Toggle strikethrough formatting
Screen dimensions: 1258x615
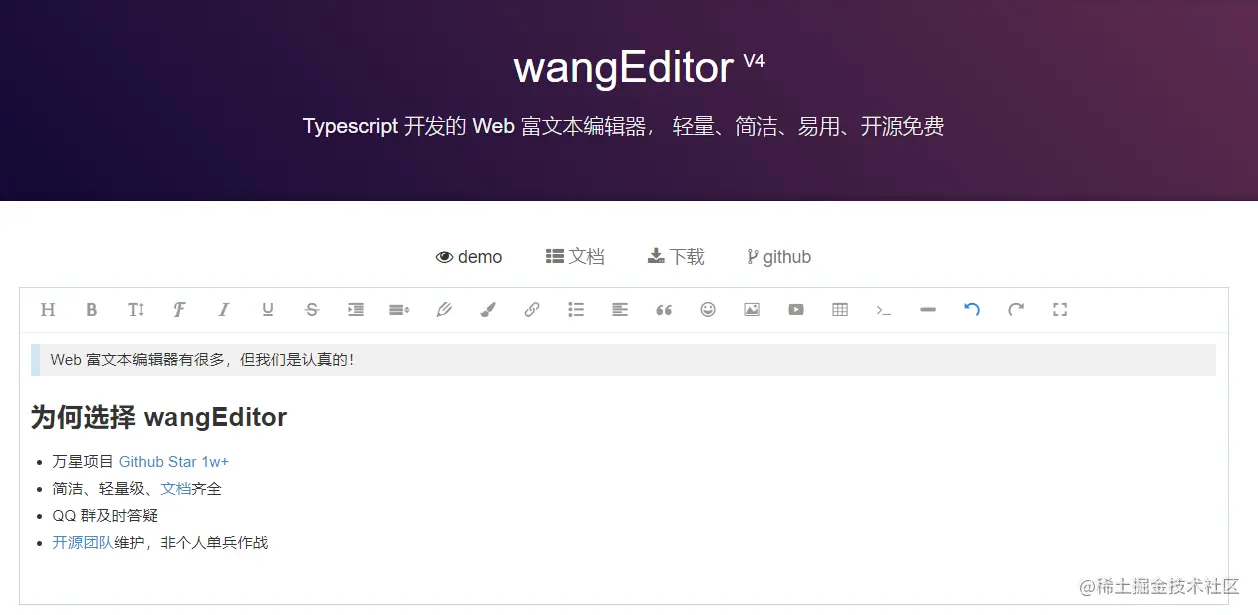(x=312, y=310)
